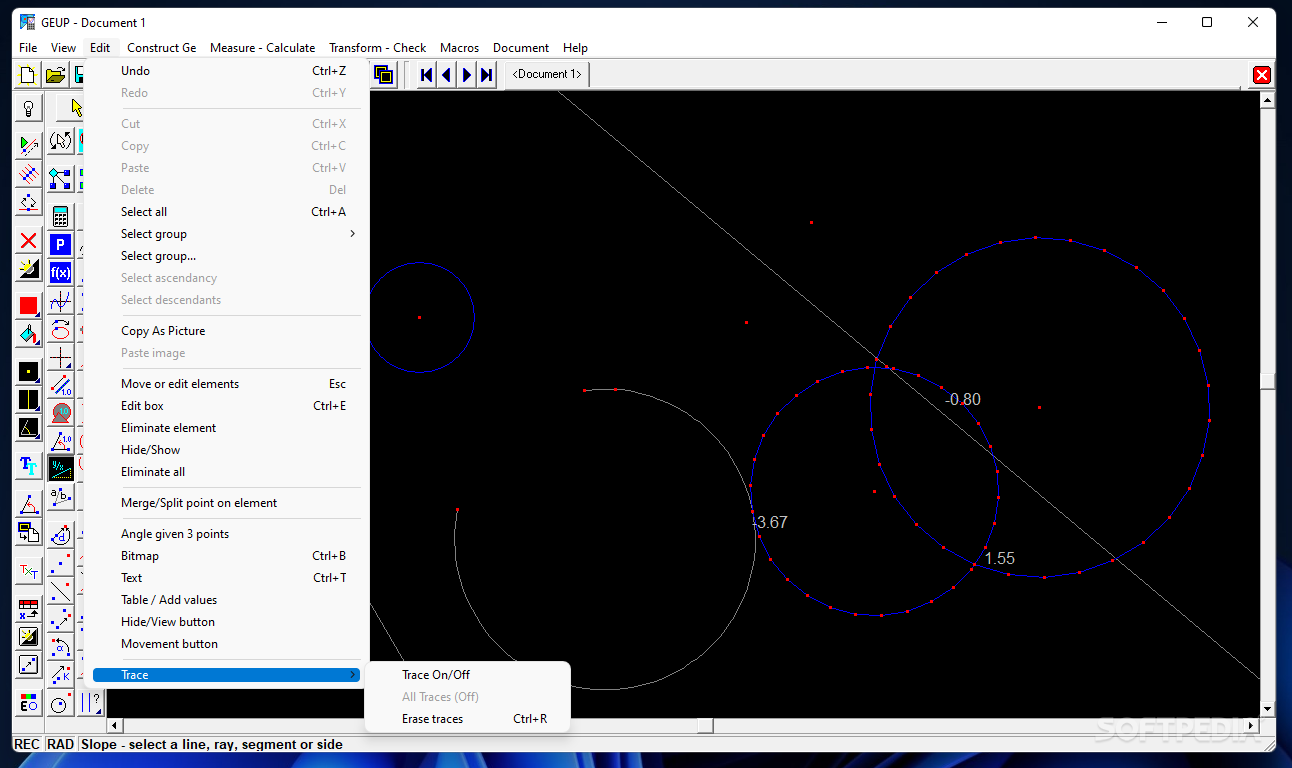The width and height of the screenshot is (1292, 768).
Task: Select the line through two points tool
Action: tap(60, 591)
